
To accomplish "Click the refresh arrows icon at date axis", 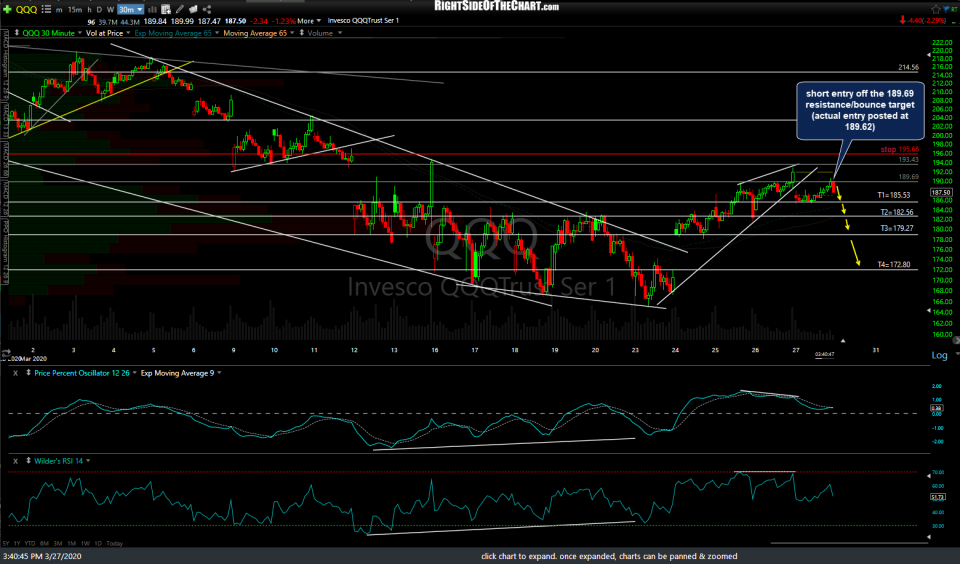I will tap(6, 354).
